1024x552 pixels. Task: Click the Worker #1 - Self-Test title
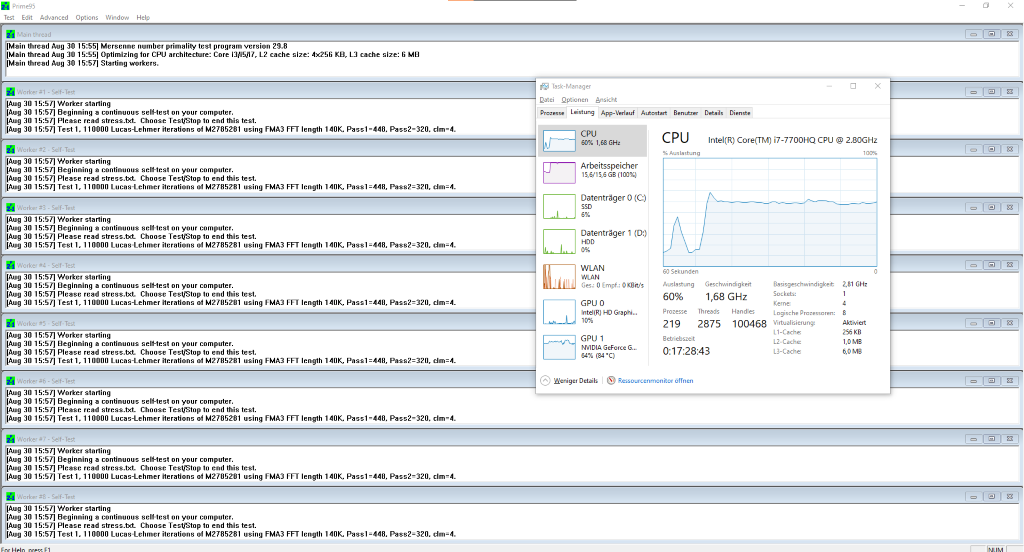46,92
